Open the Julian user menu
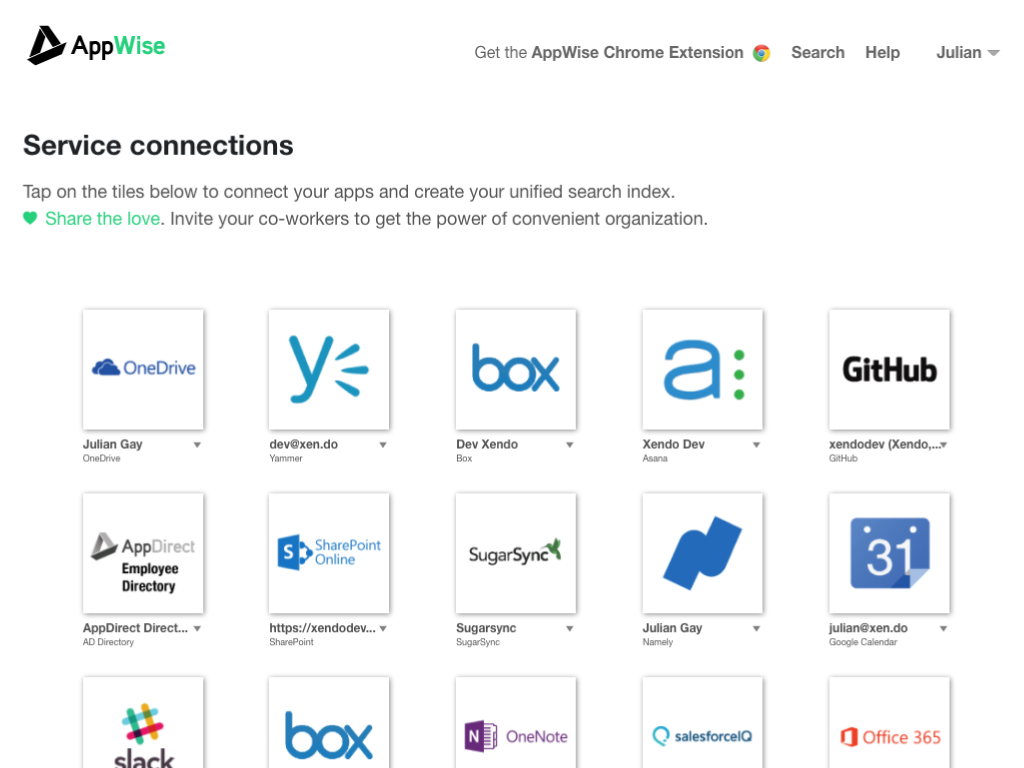 click(967, 53)
